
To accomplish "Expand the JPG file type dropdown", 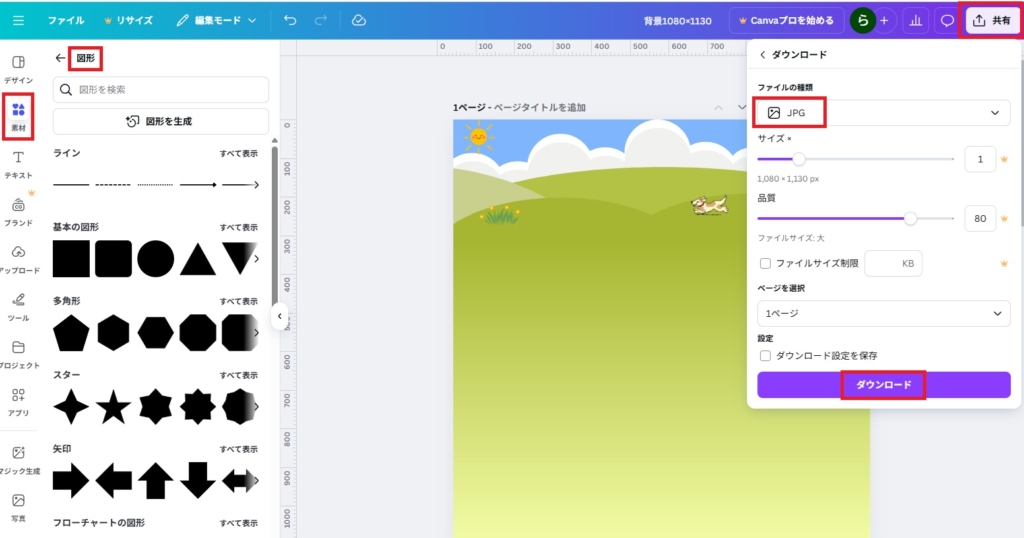I will [883, 113].
